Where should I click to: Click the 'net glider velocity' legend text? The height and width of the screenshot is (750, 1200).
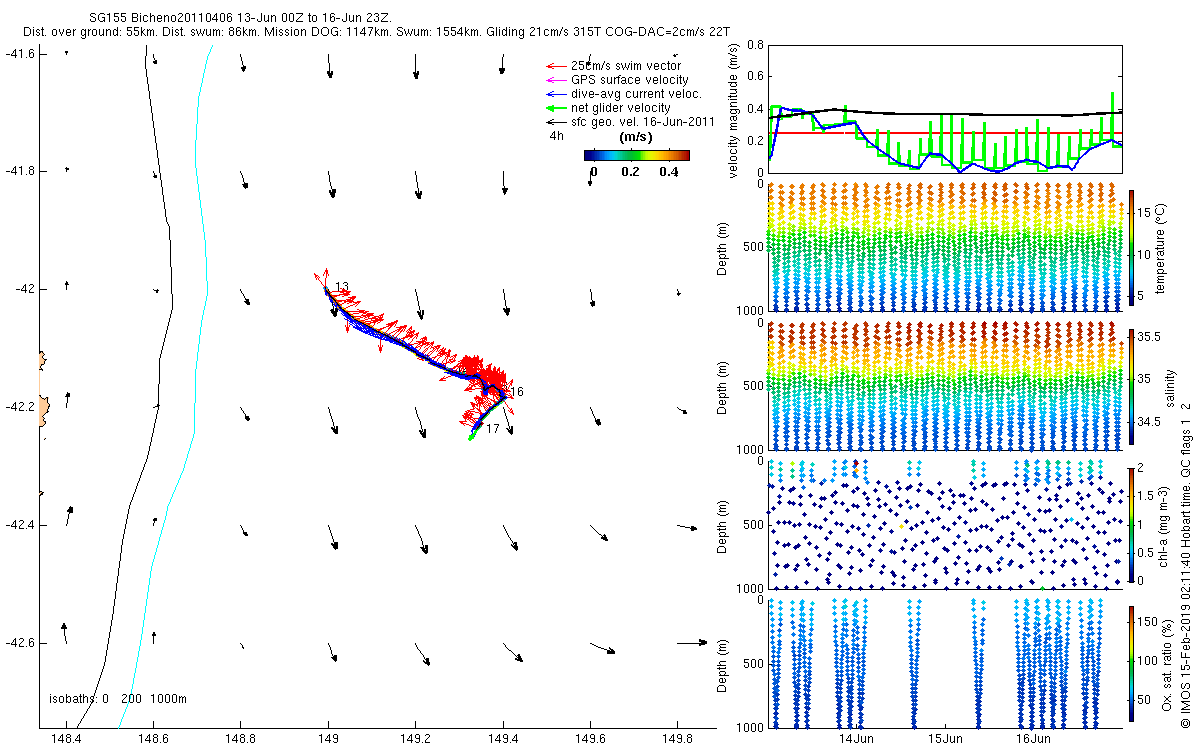pyautogui.click(x=621, y=108)
